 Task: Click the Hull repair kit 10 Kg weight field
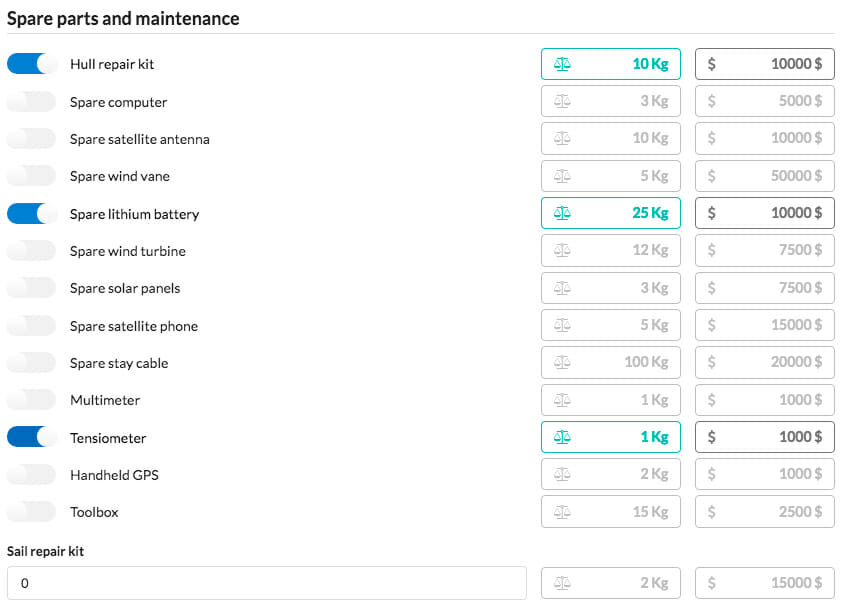pyautogui.click(x=611, y=64)
